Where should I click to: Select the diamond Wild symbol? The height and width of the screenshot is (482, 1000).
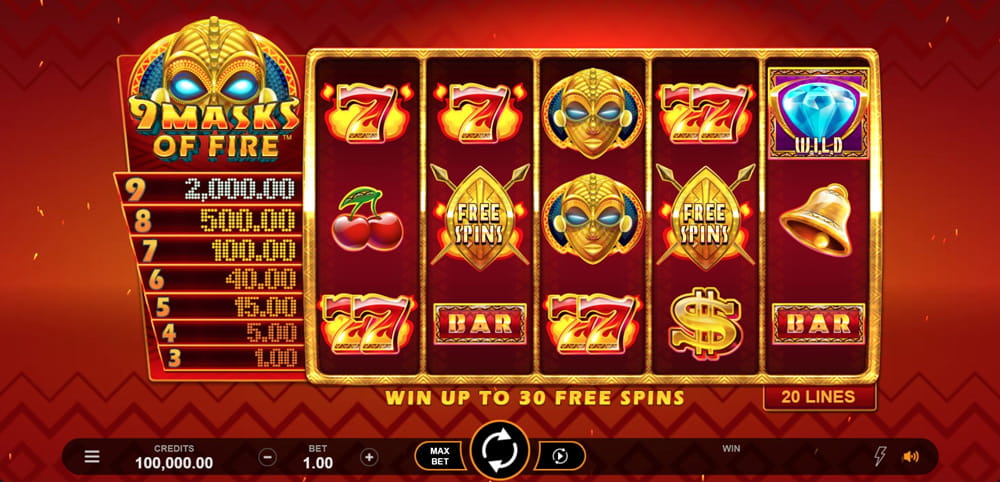click(818, 113)
